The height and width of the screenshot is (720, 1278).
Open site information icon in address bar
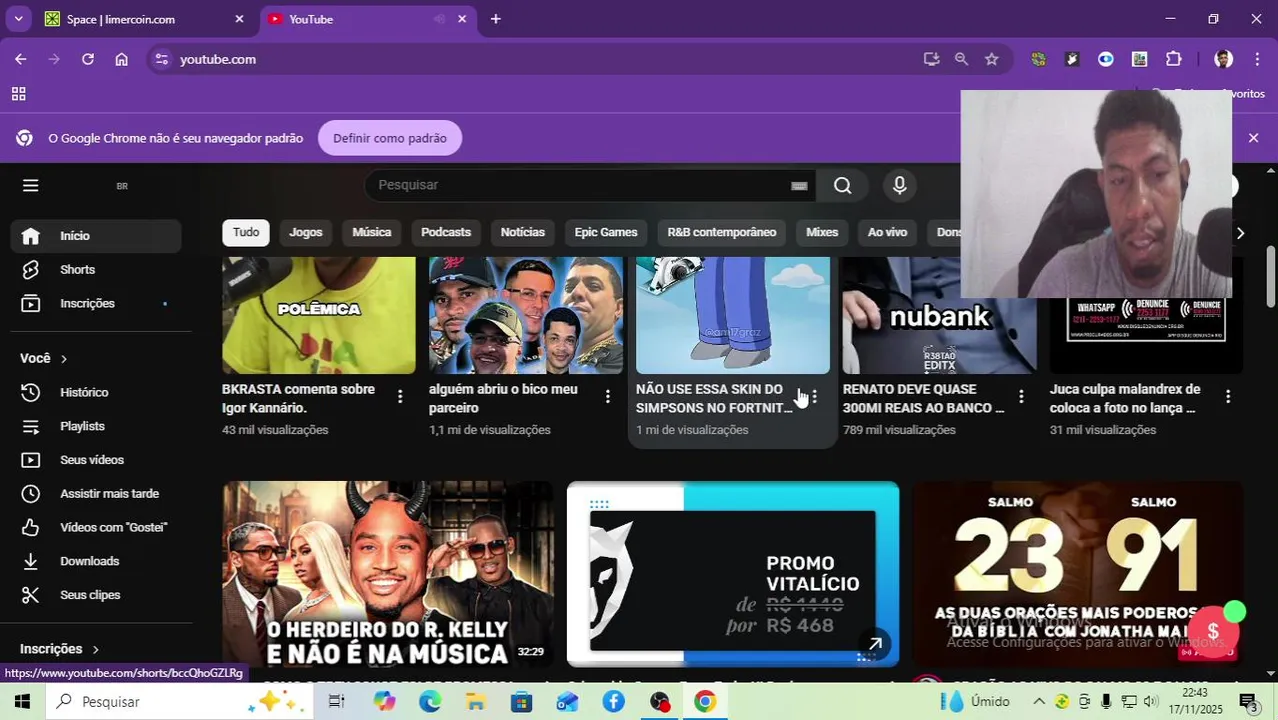pyautogui.click(x=162, y=59)
